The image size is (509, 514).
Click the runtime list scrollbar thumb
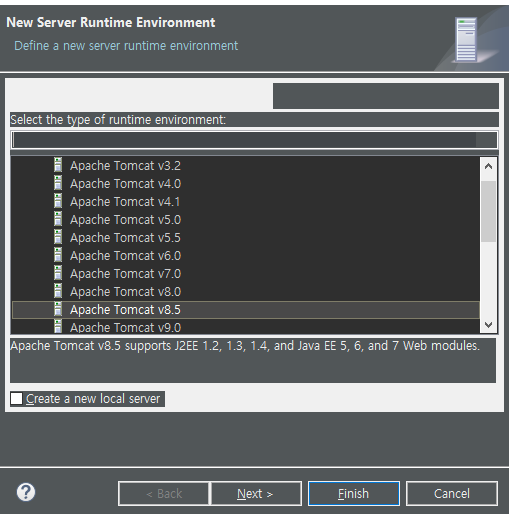[x=489, y=211]
